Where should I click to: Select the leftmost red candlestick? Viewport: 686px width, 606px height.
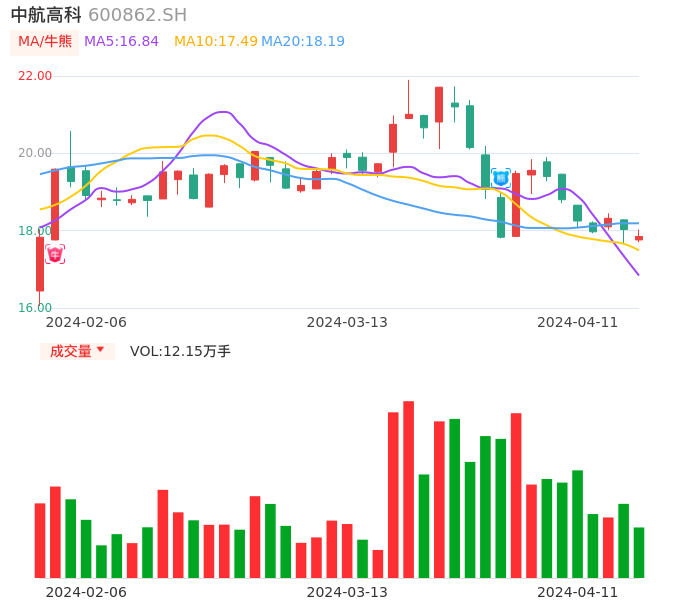[40, 264]
